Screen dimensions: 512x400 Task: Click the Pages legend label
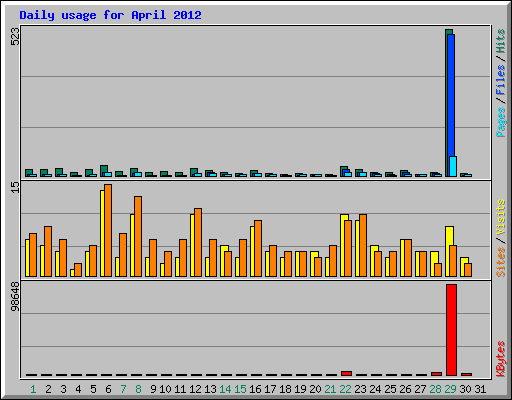tap(501, 122)
